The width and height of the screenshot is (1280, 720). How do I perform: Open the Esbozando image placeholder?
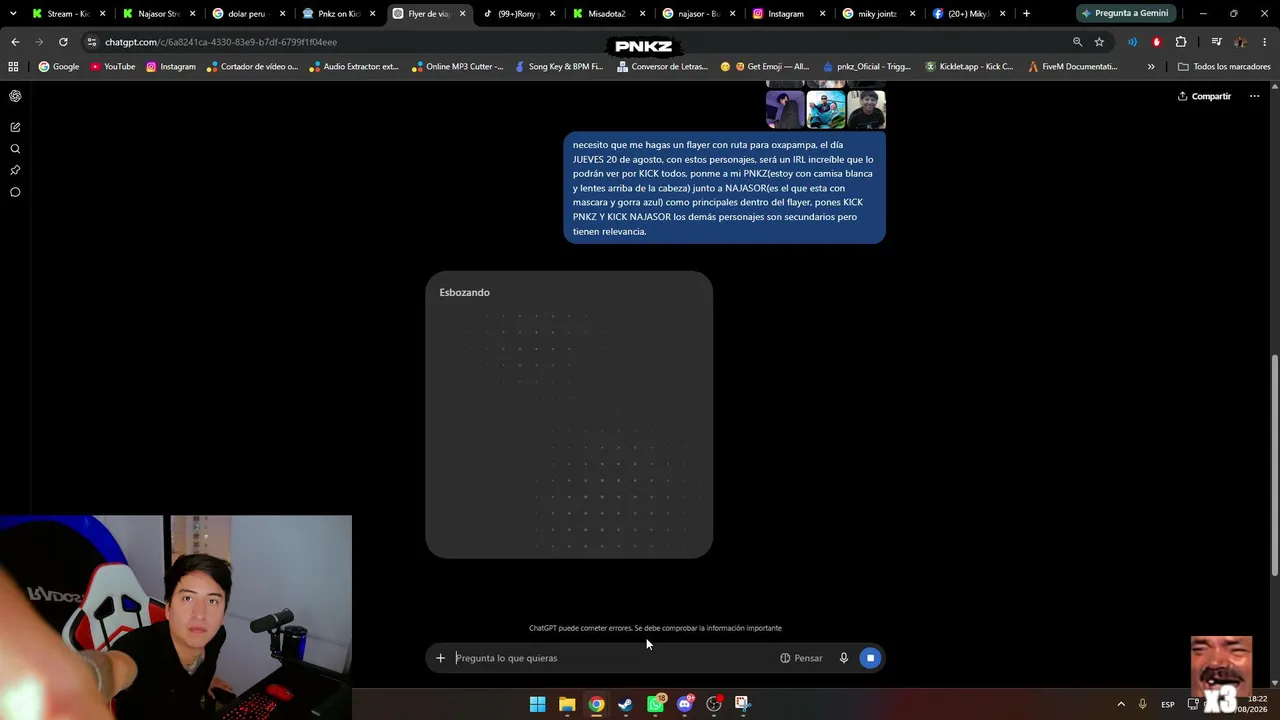pyautogui.click(x=569, y=414)
